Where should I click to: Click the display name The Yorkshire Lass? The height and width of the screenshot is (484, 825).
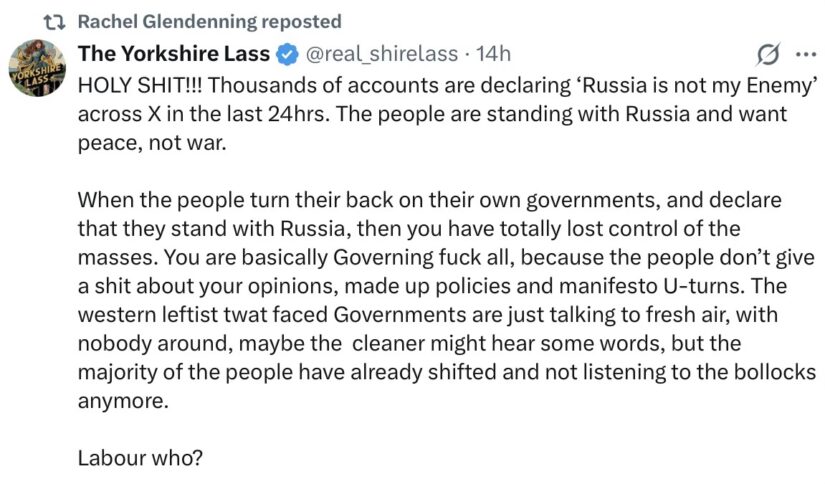pyautogui.click(x=174, y=54)
